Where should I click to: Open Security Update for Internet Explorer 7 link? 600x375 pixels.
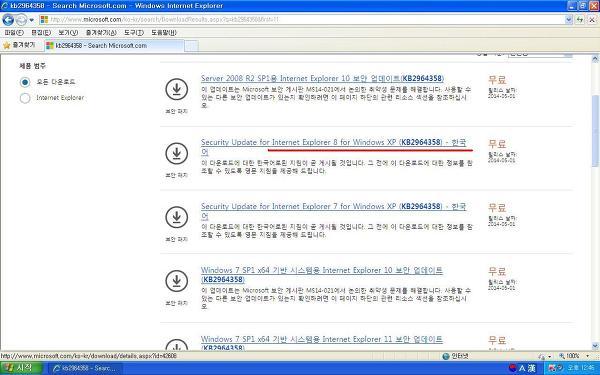coord(334,211)
